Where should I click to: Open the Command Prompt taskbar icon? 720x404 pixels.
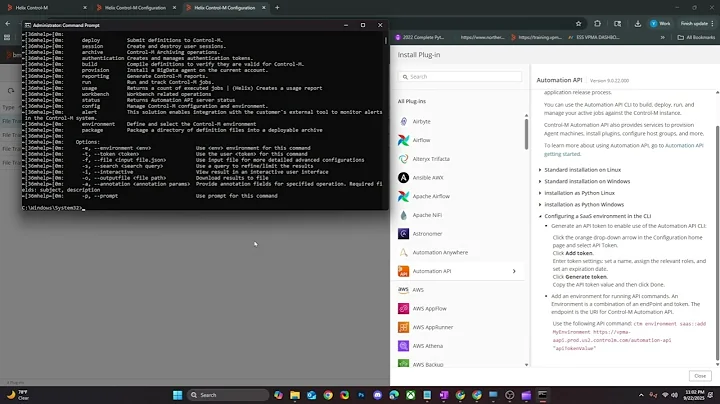tap(542, 395)
